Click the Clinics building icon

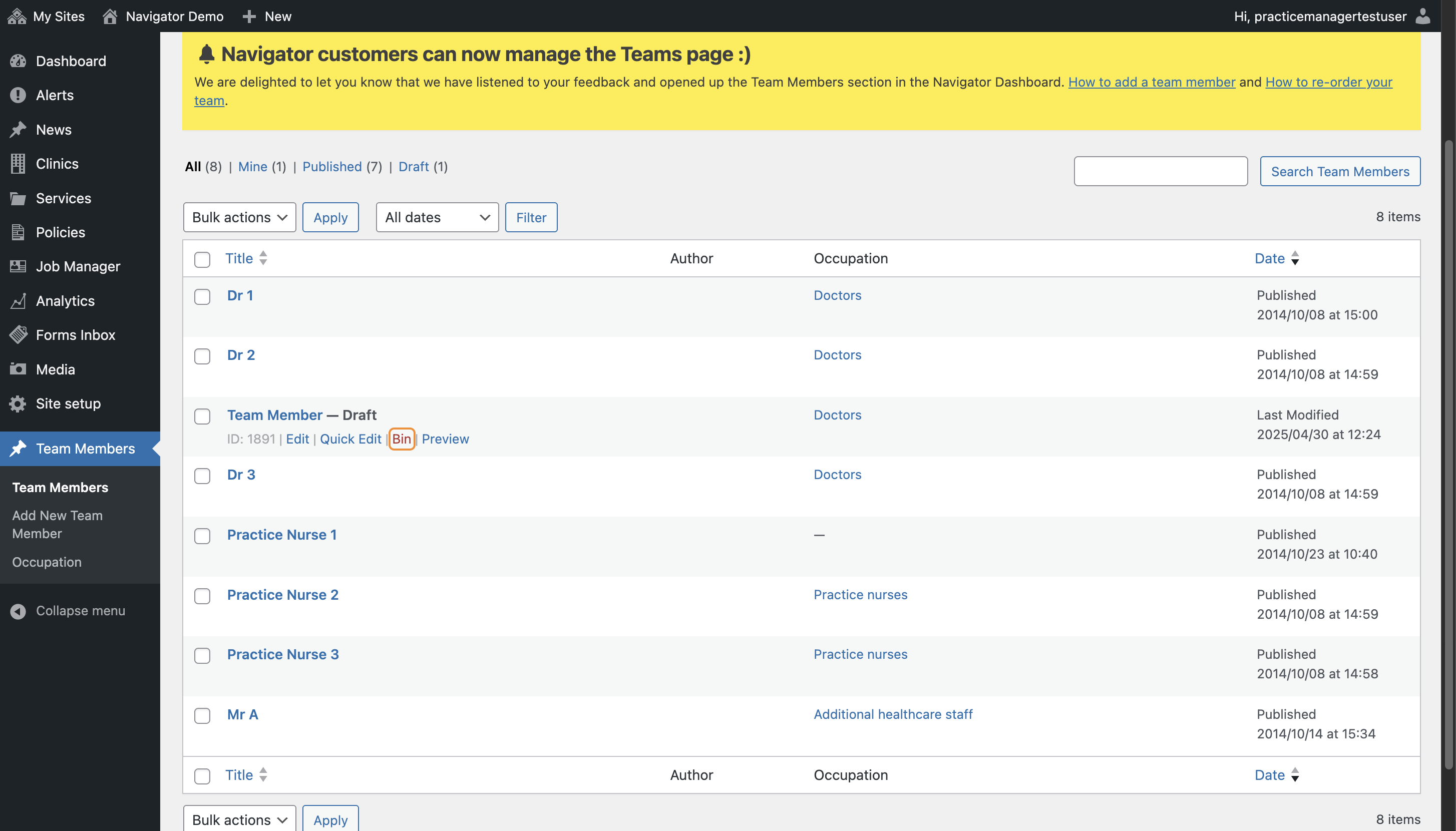(18, 164)
